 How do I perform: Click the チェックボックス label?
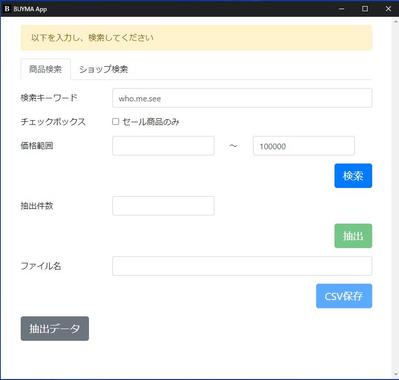tap(53, 122)
